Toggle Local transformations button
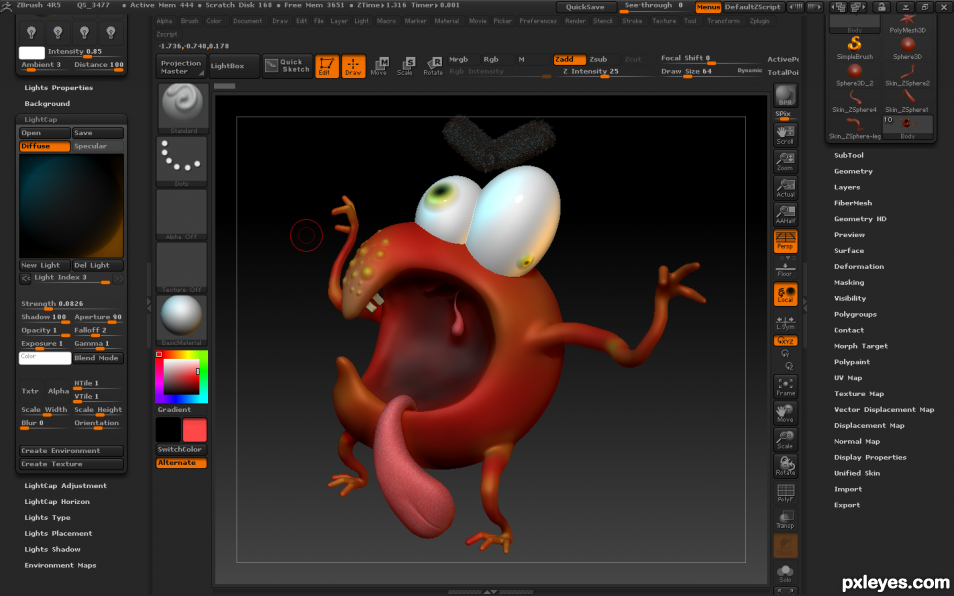 click(785, 294)
